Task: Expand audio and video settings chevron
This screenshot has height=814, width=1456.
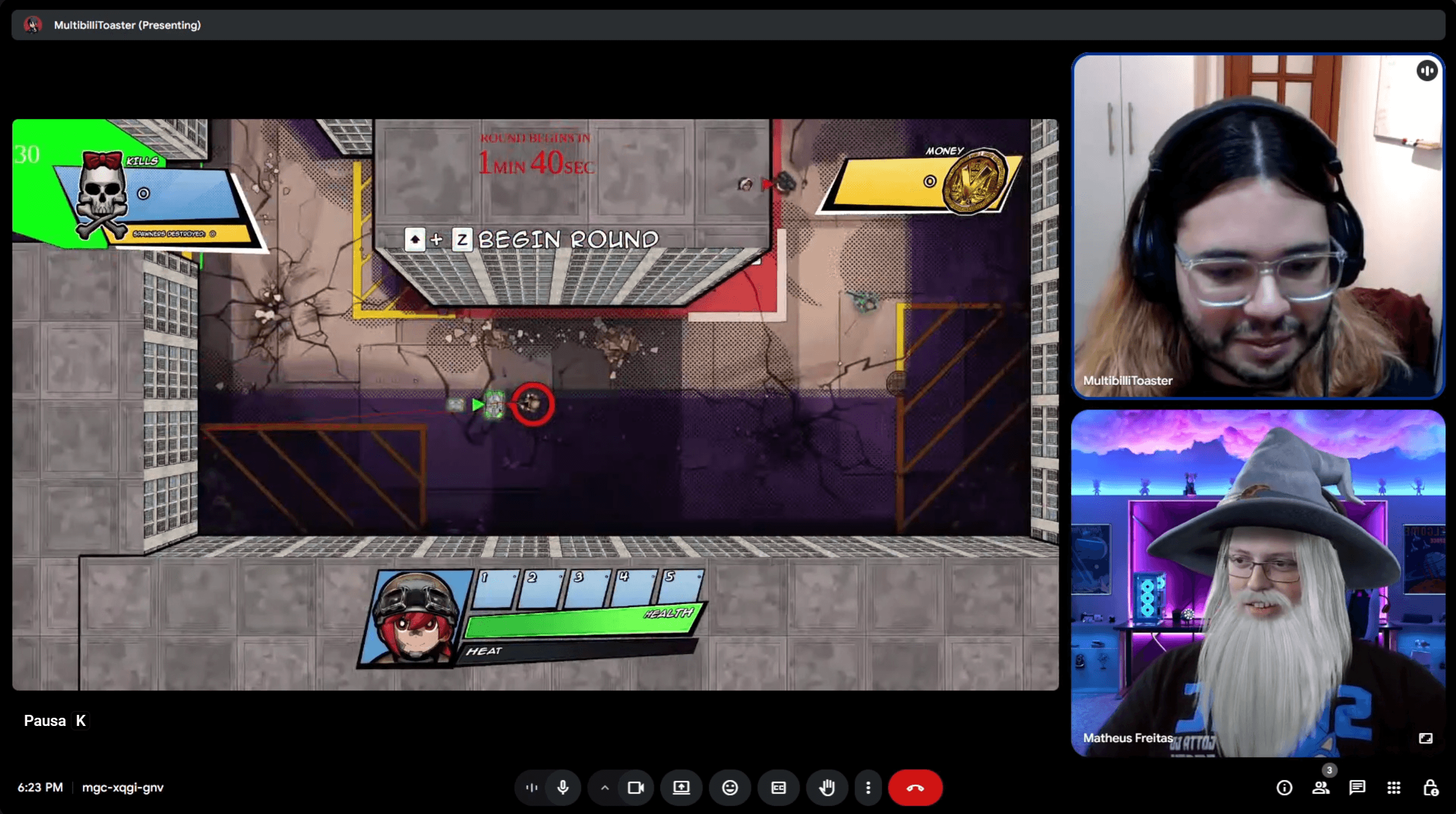Action: [605, 788]
